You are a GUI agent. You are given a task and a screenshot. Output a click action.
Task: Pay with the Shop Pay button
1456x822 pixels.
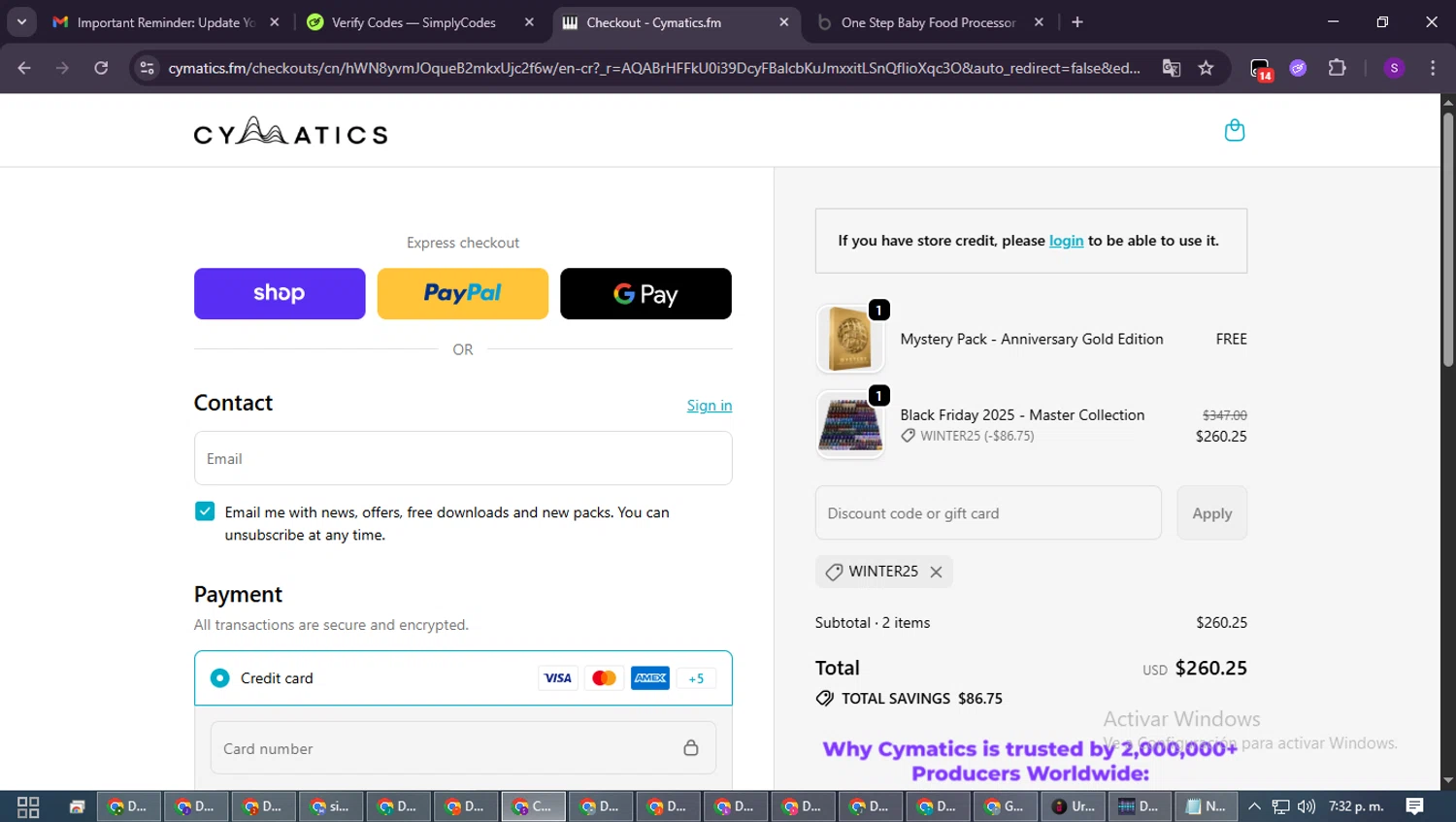point(280,293)
